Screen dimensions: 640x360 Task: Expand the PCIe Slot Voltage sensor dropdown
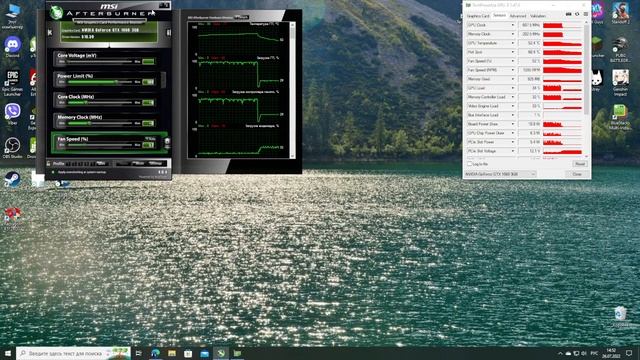pos(513,151)
